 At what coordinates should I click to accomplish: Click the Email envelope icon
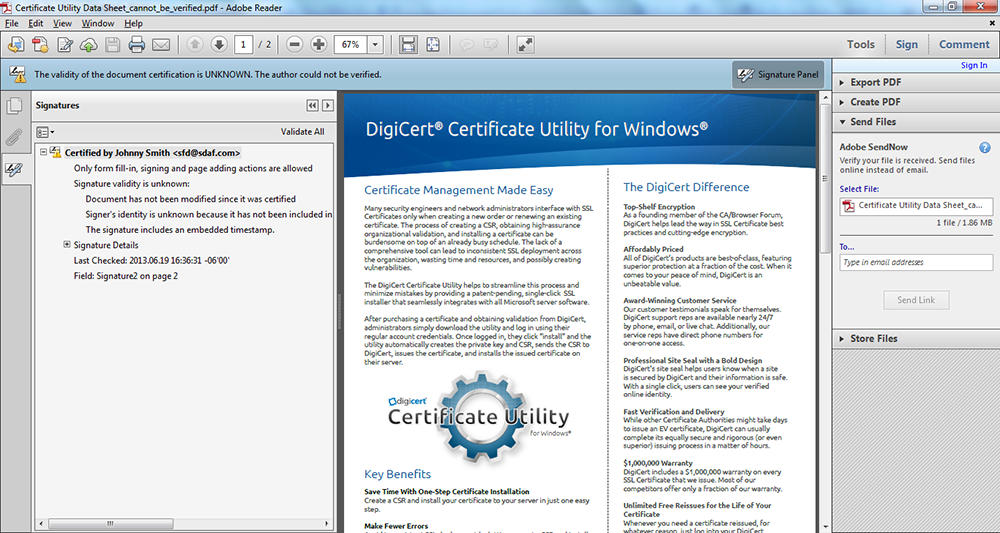pyautogui.click(x=161, y=45)
